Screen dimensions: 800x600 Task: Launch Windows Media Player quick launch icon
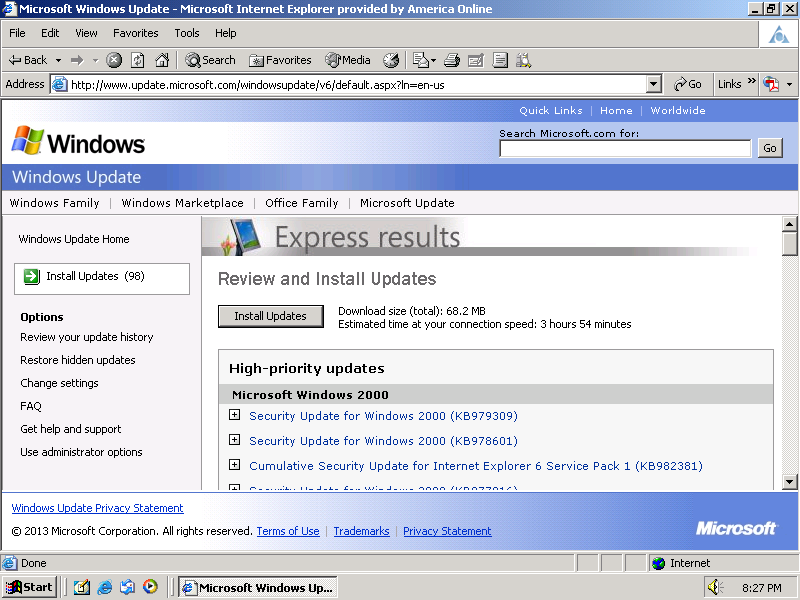click(151, 587)
